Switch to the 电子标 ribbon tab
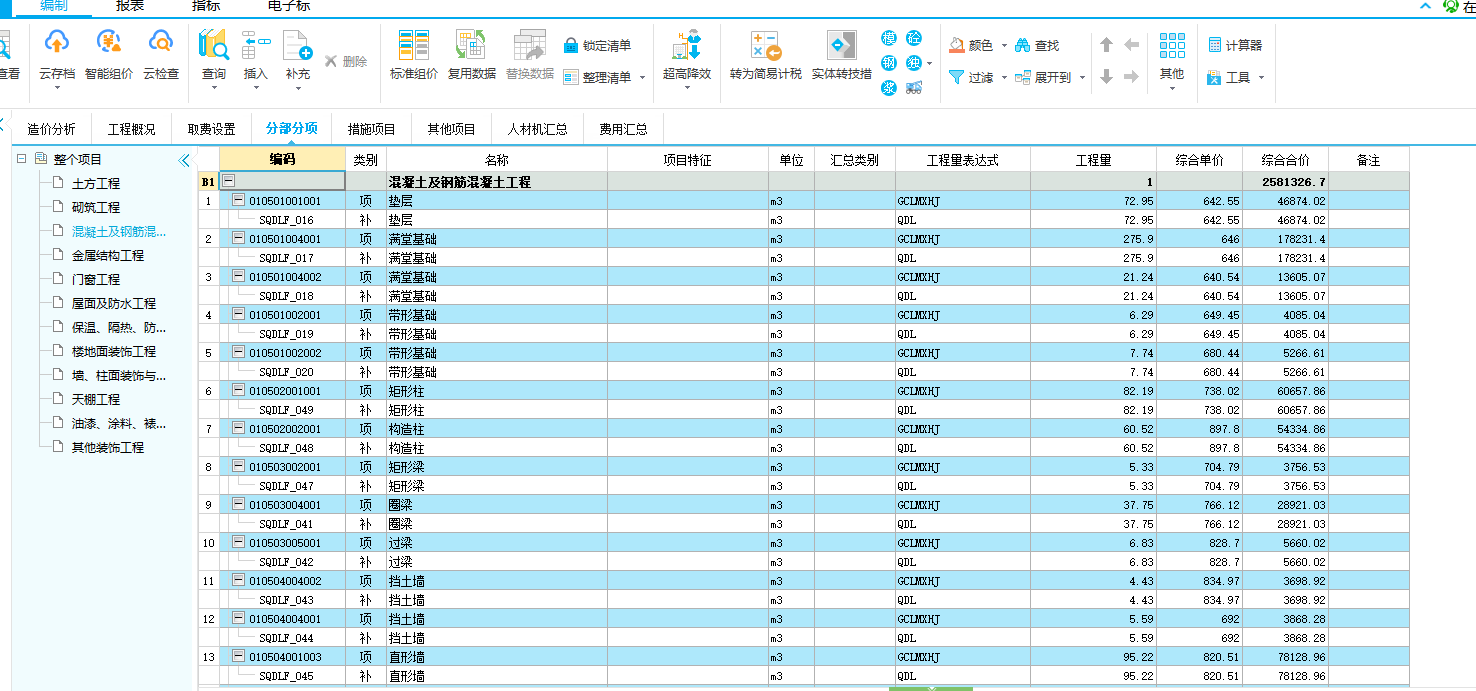This screenshot has height=691, width=1476. click(289, 6)
